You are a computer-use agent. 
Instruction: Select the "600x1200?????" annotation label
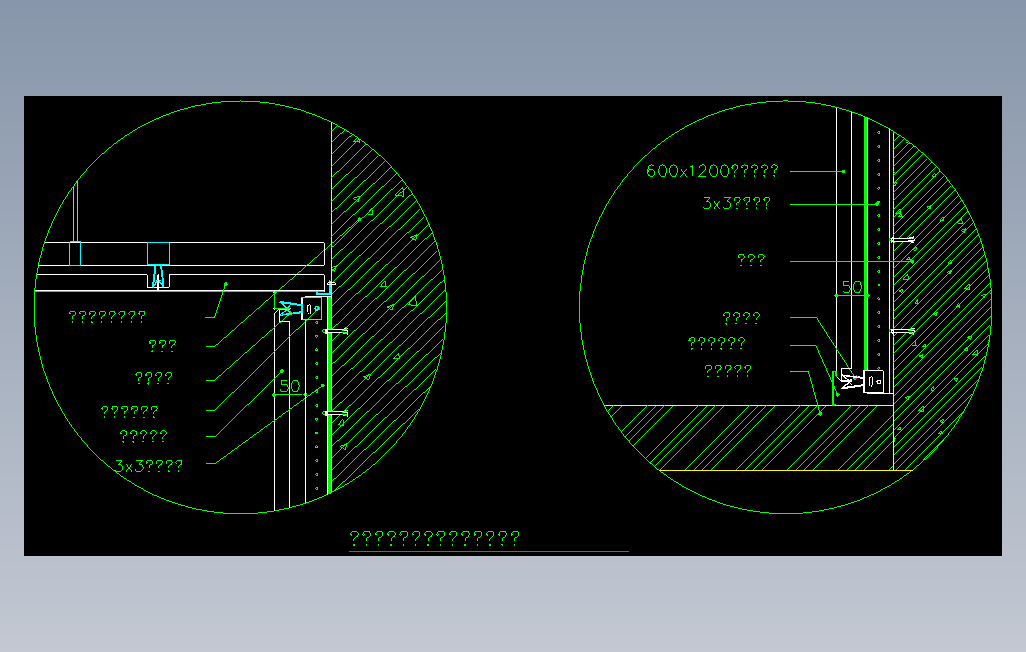[712, 171]
